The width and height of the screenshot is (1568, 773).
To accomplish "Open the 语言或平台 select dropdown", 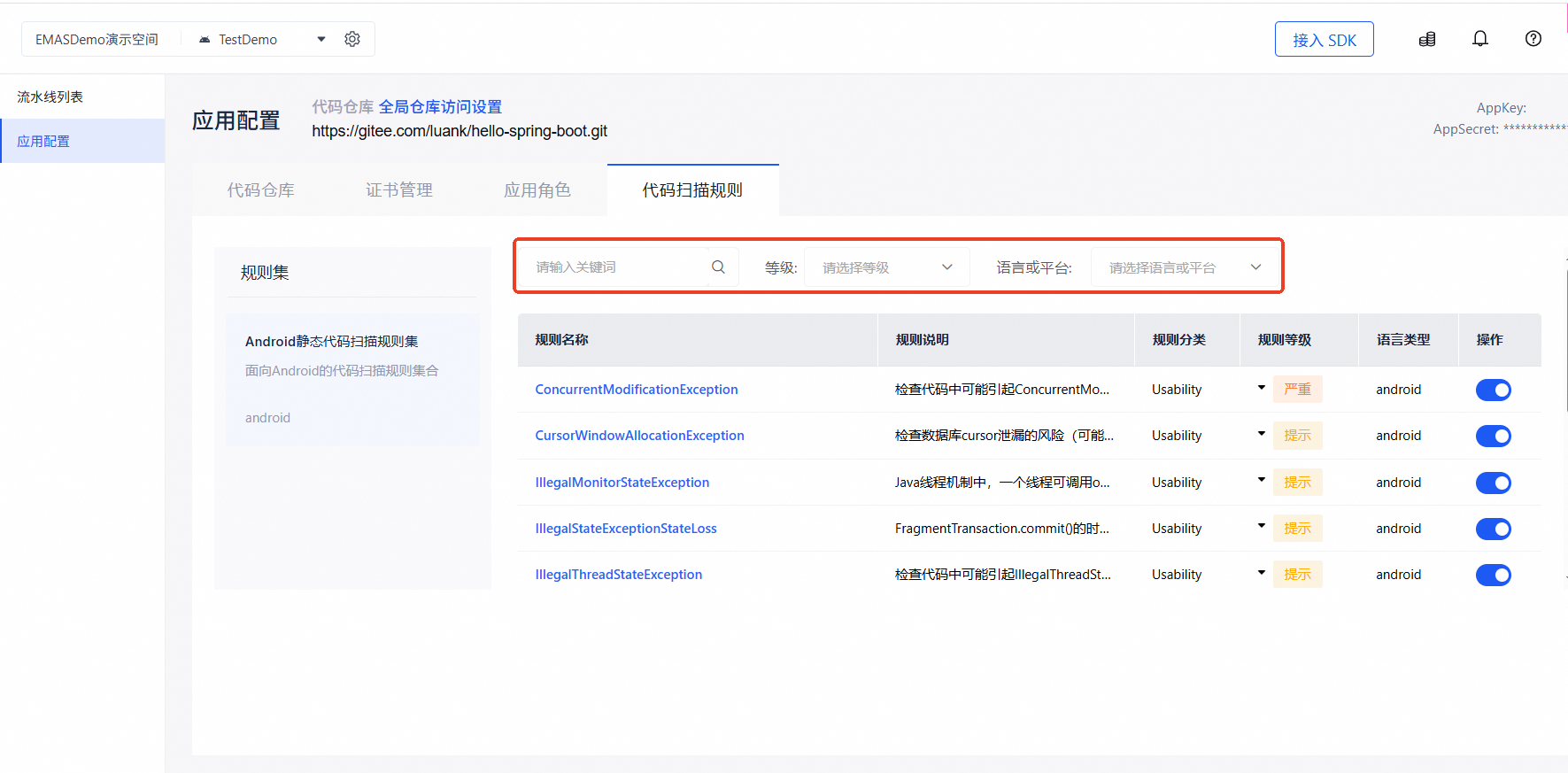I will pyautogui.click(x=1186, y=267).
